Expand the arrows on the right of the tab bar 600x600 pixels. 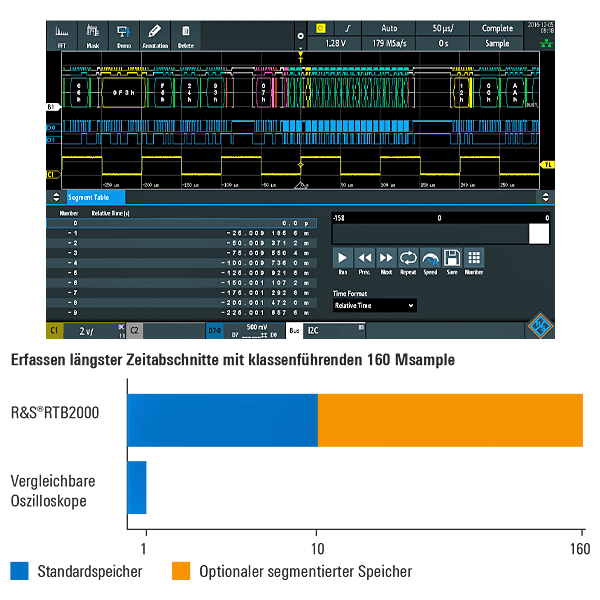545,197
